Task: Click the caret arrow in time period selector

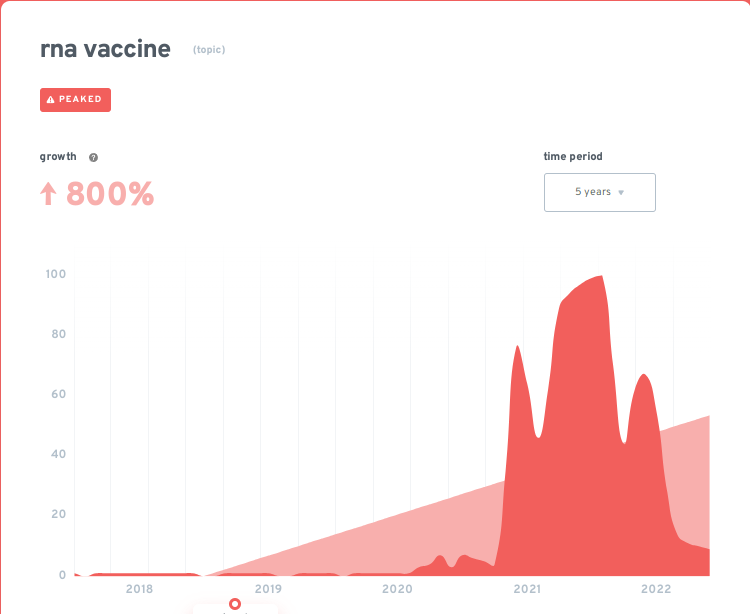Action: [621, 193]
